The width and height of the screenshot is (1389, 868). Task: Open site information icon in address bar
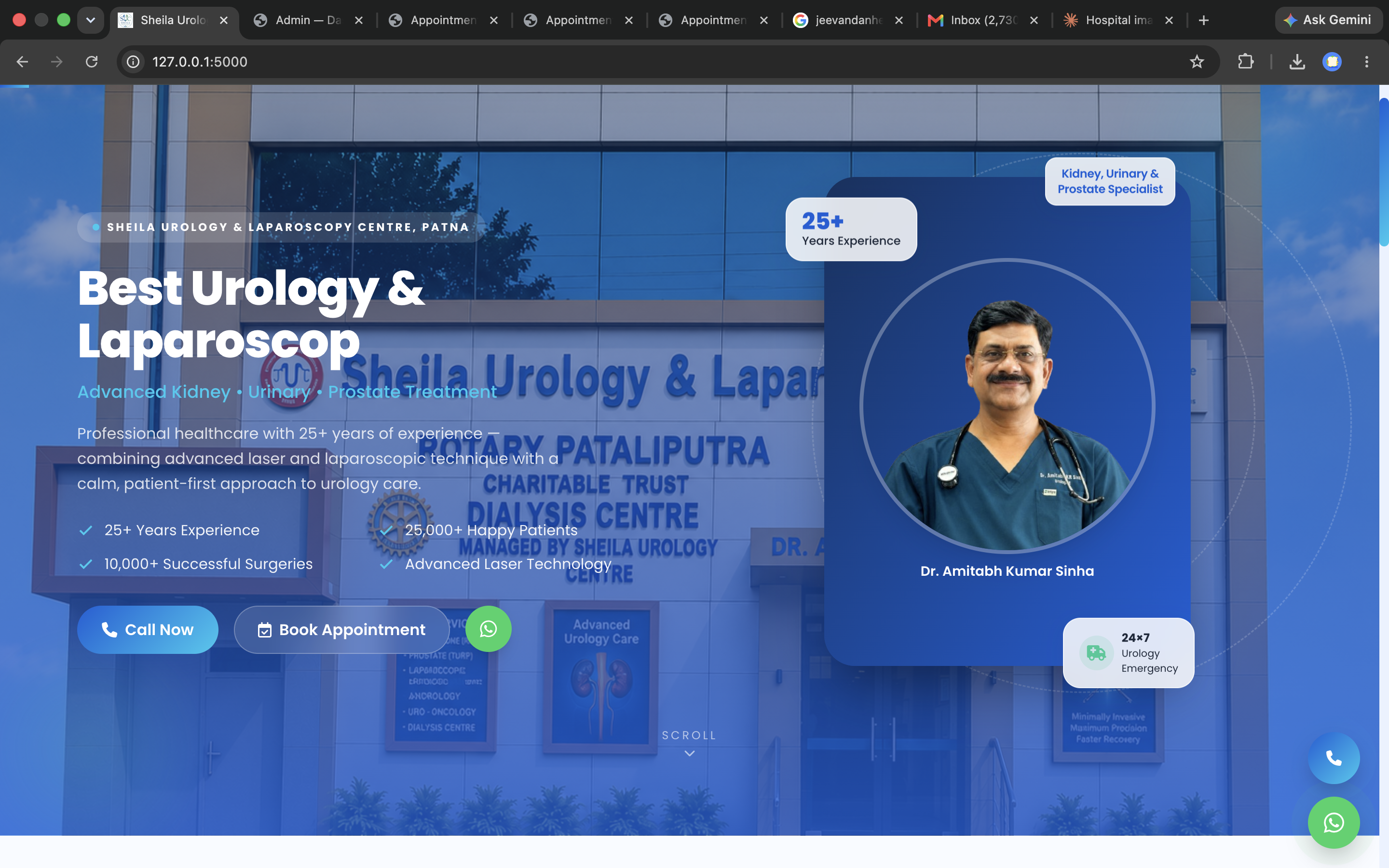tap(133, 61)
